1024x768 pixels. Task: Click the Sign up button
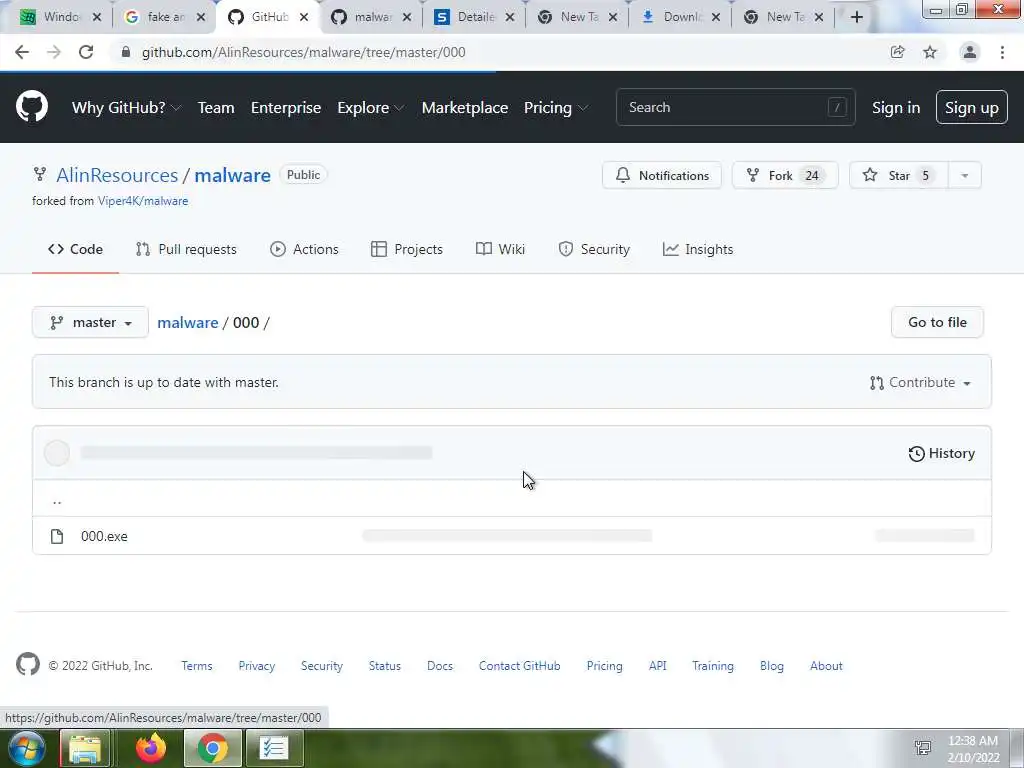[x=971, y=107]
